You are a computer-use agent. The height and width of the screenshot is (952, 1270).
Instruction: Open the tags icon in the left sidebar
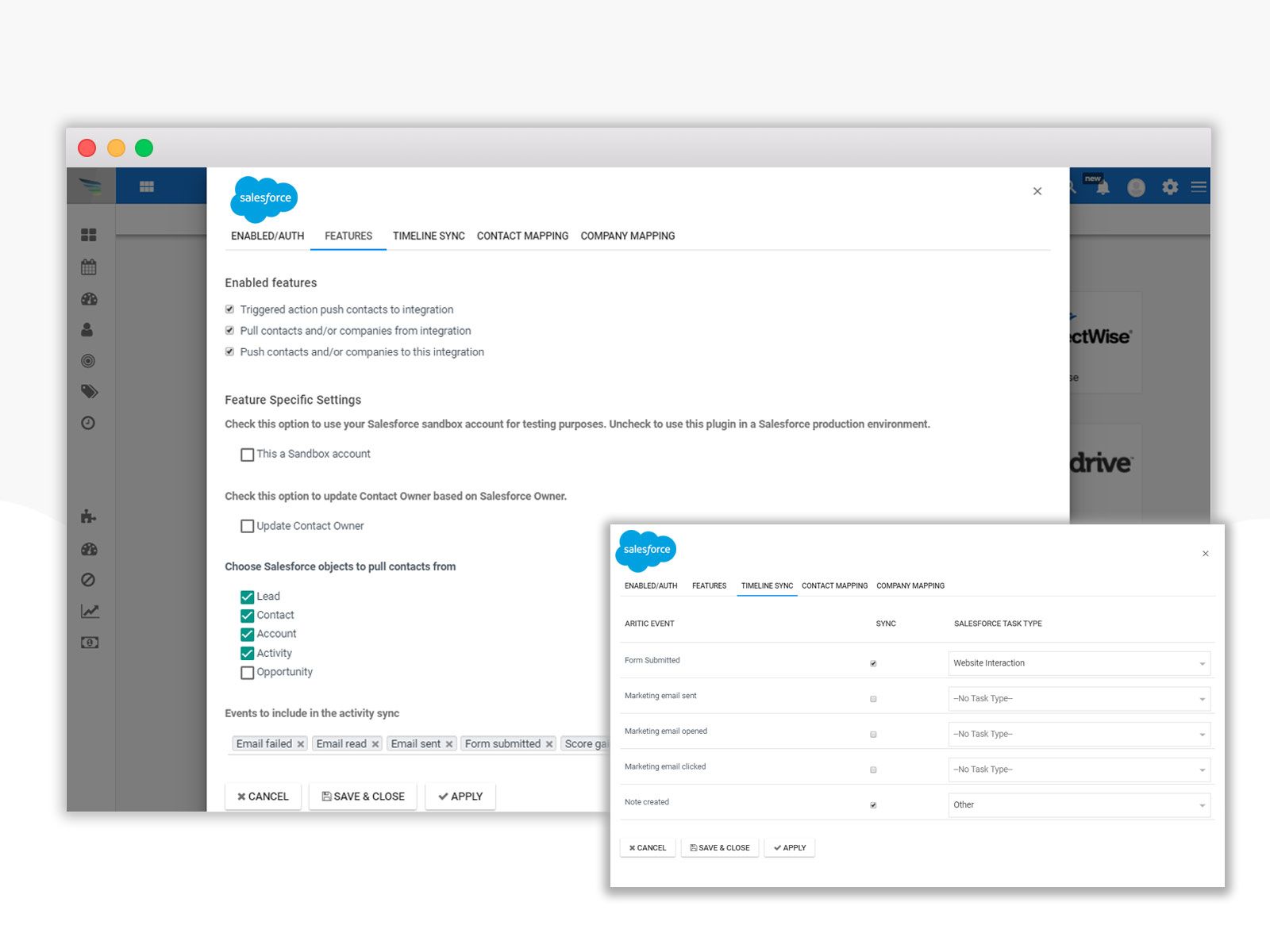(x=89, y=392)
